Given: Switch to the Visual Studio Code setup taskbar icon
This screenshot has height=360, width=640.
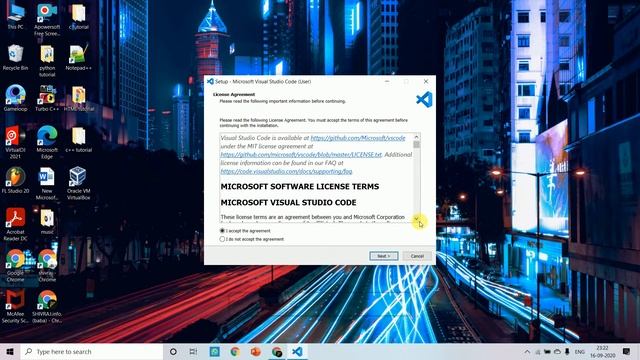Looking at the screenshot, I should coord(298,351).
